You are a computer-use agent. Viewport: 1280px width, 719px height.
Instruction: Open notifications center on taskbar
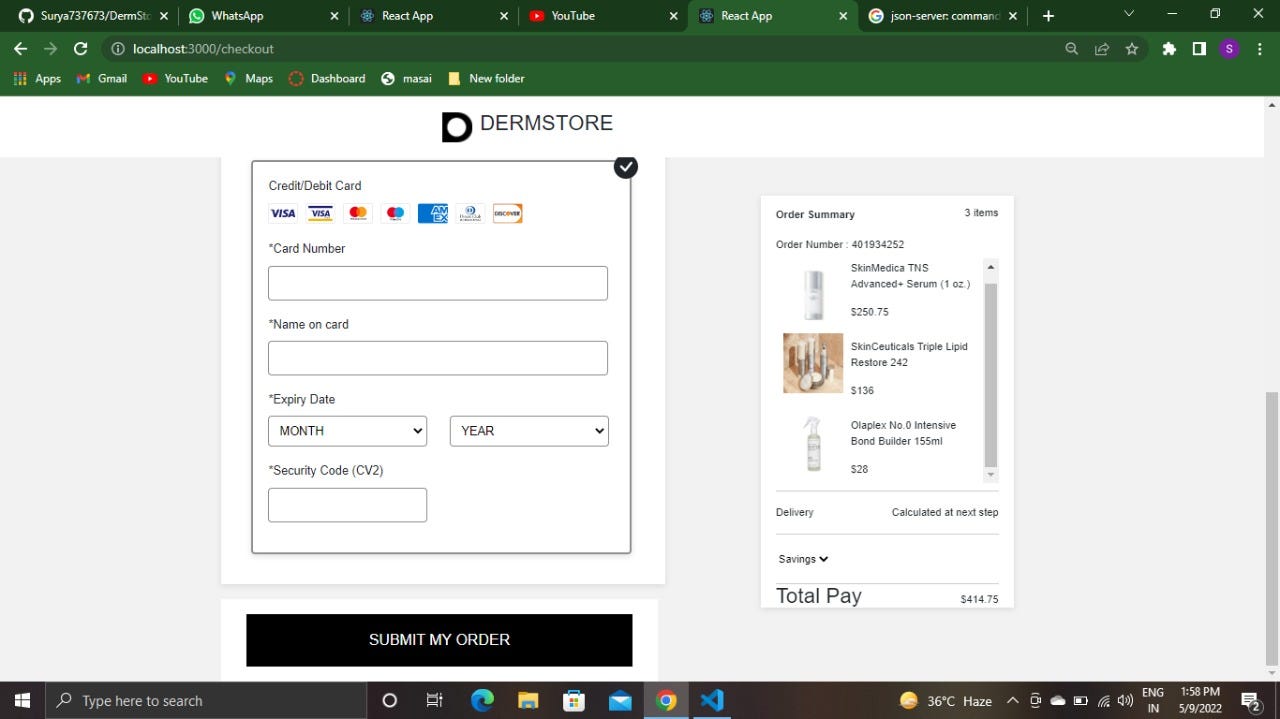[x=1251, y=701]
